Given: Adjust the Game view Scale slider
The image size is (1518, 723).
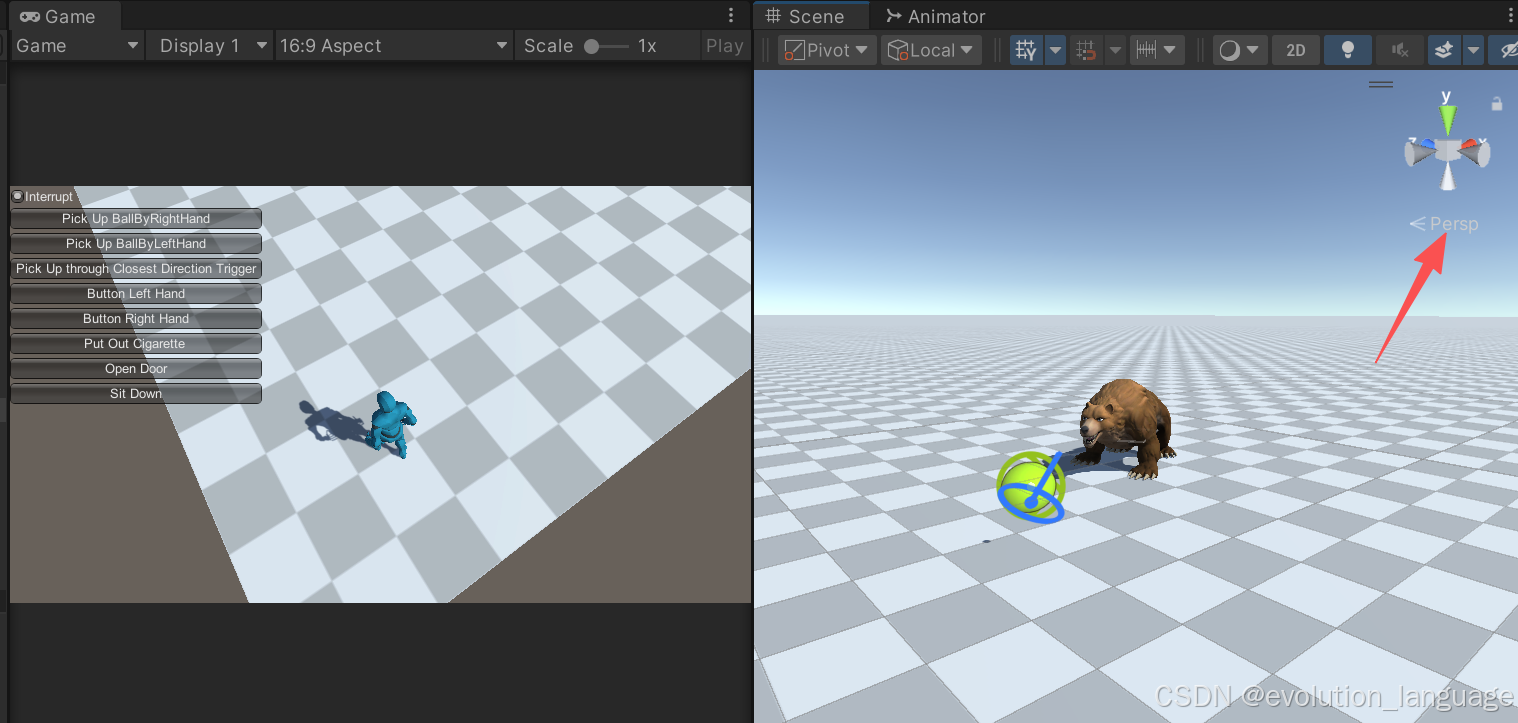Looking at the screenshot, I should 605,46.
